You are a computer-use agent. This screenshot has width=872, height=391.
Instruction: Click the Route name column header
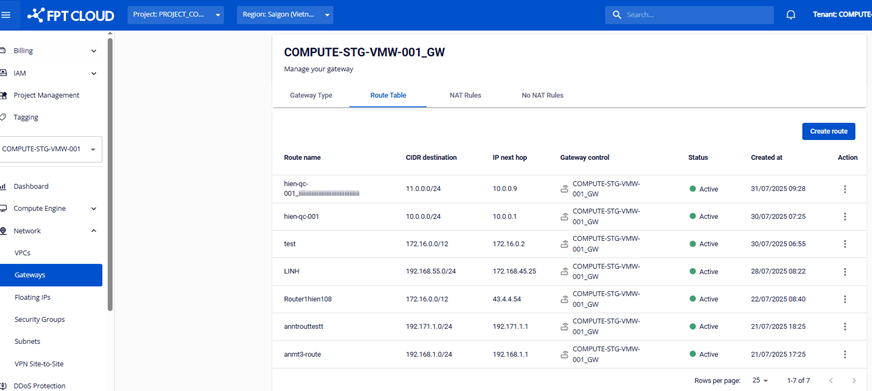point(302,157)
